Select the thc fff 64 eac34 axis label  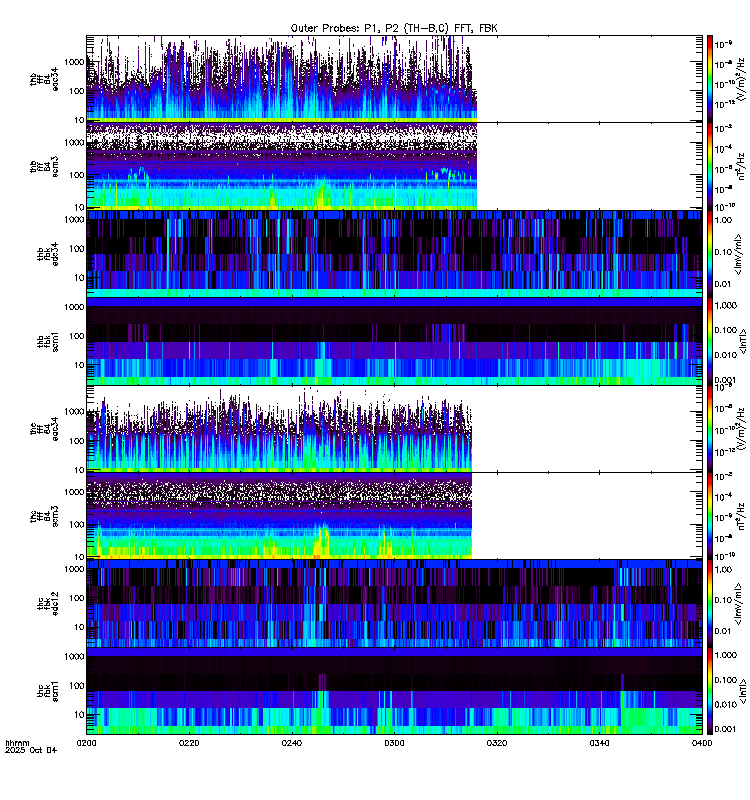point(44,429)
